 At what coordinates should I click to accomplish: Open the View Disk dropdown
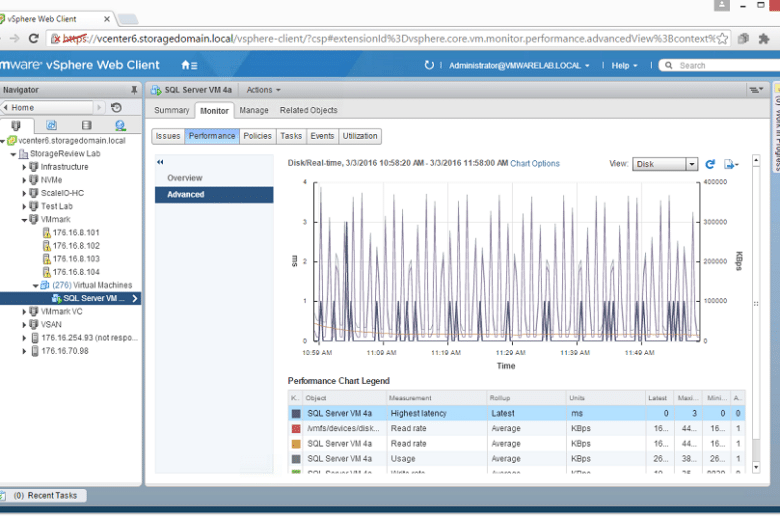point(665,164)
